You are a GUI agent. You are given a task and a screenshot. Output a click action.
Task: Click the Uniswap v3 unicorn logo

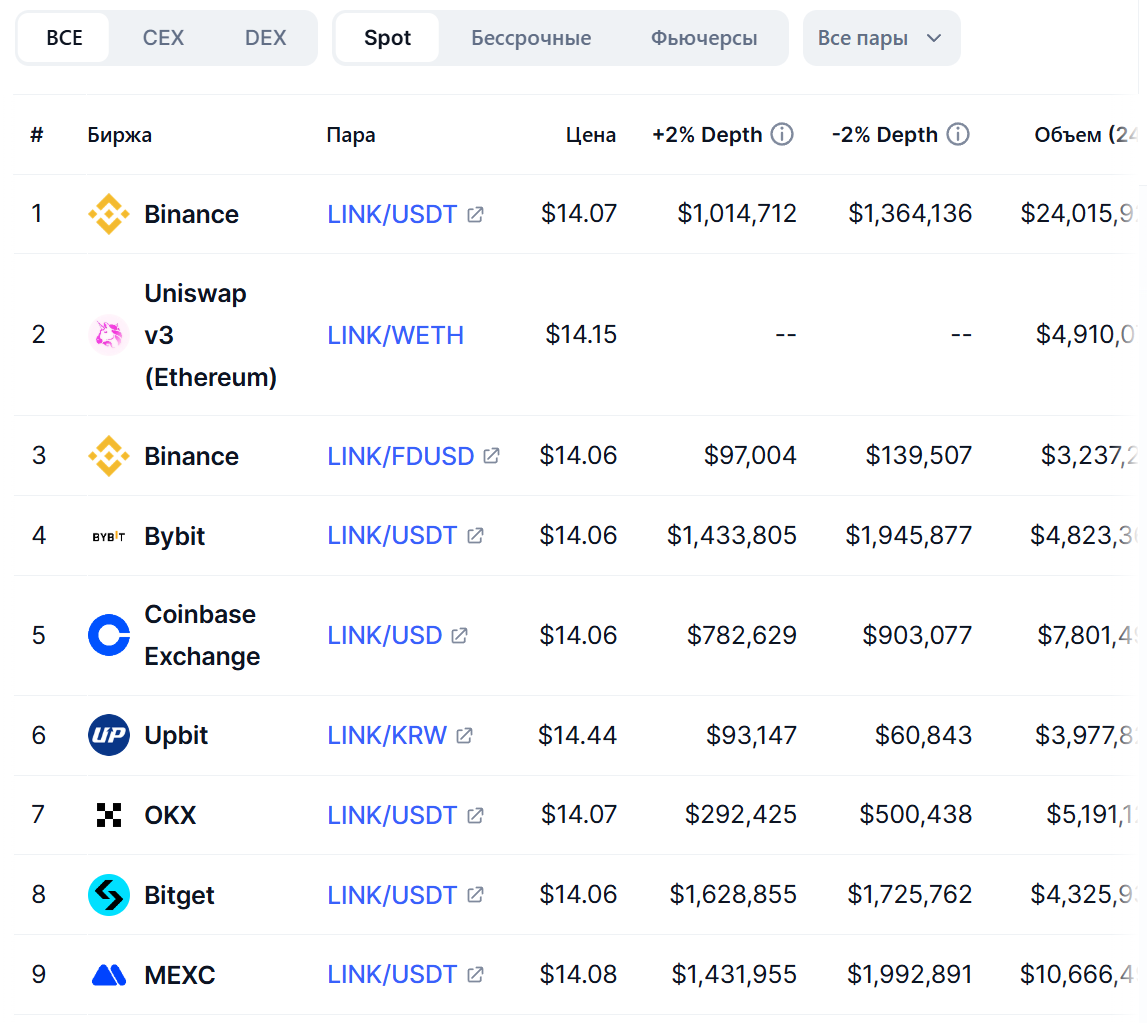click(108, 335)
